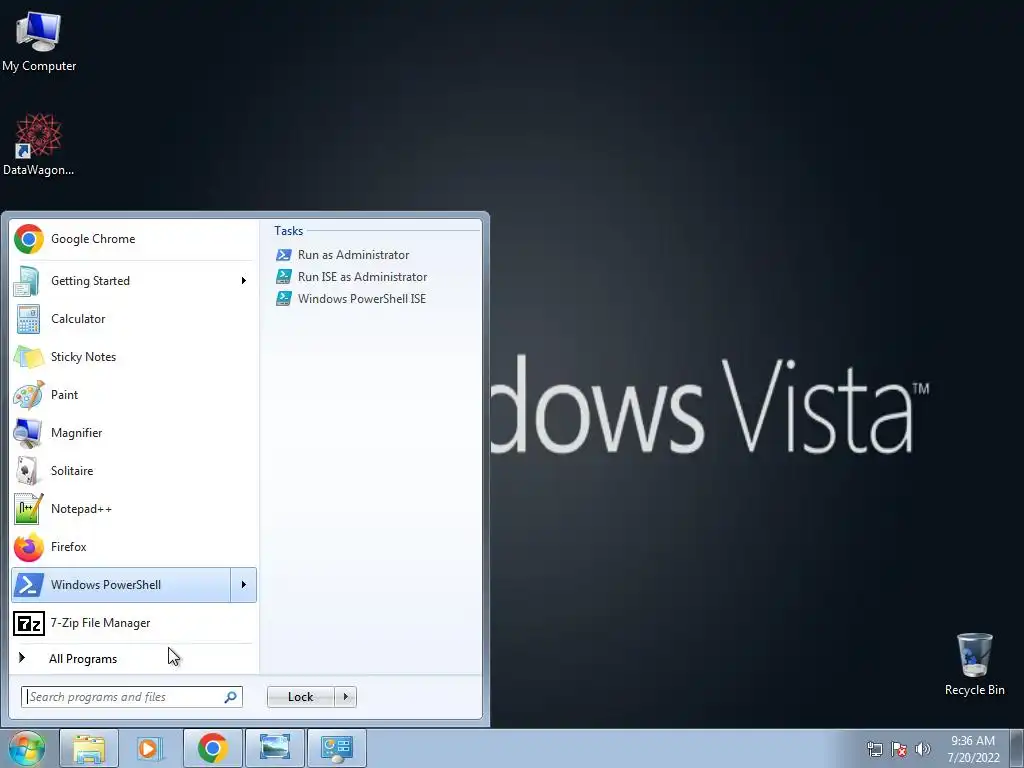
Task: Click the All Programs text
Action: [x=83, y=659]
